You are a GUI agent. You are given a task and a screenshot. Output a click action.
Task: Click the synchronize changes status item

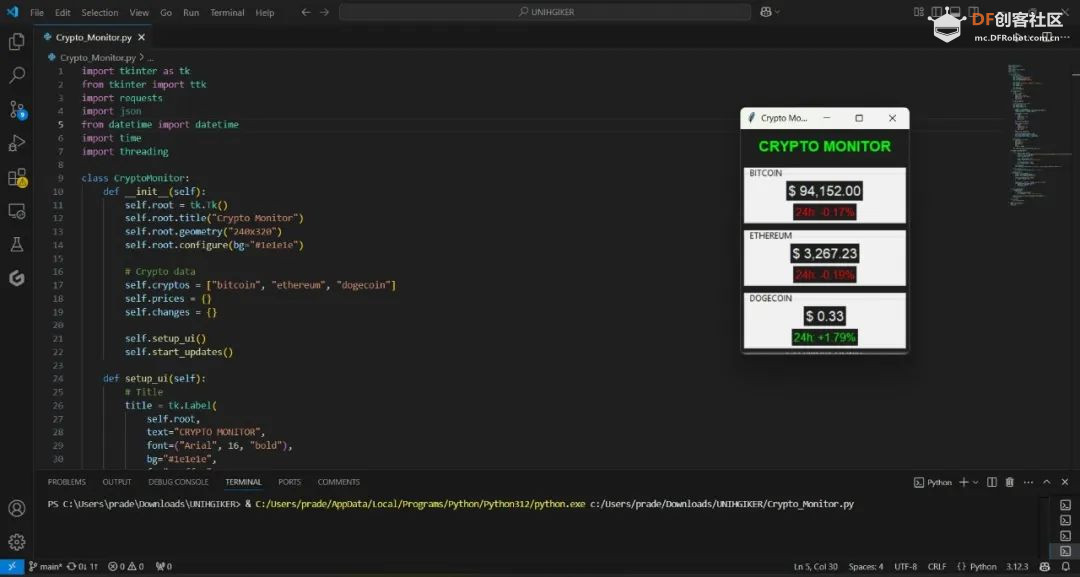[82, 567]
